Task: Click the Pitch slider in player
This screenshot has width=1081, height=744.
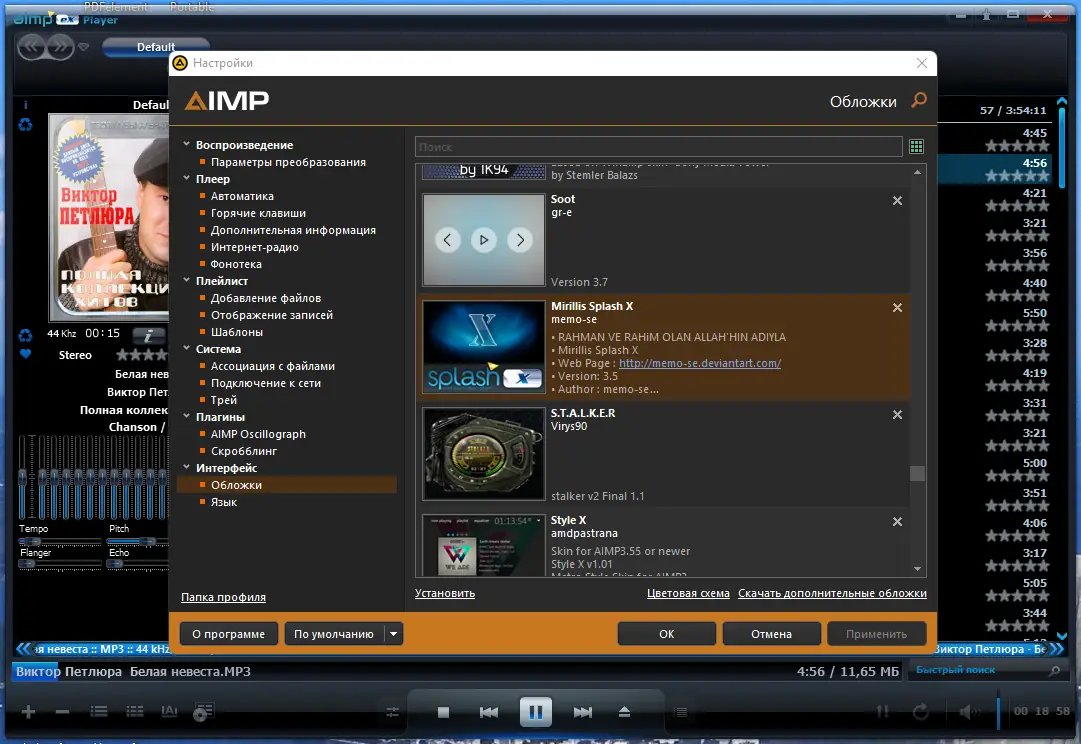Action: point(138,541)
